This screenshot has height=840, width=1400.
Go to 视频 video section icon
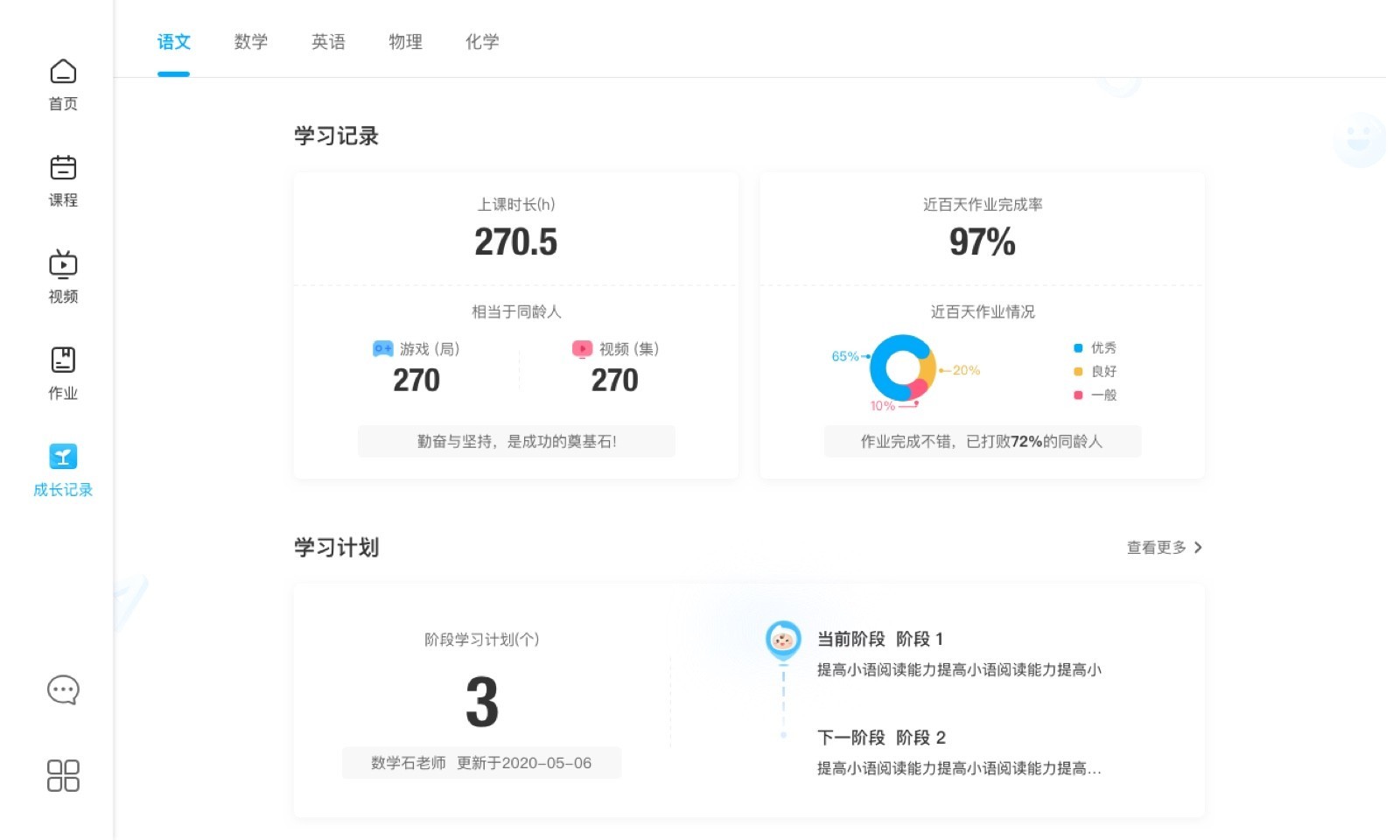(63, 264)
